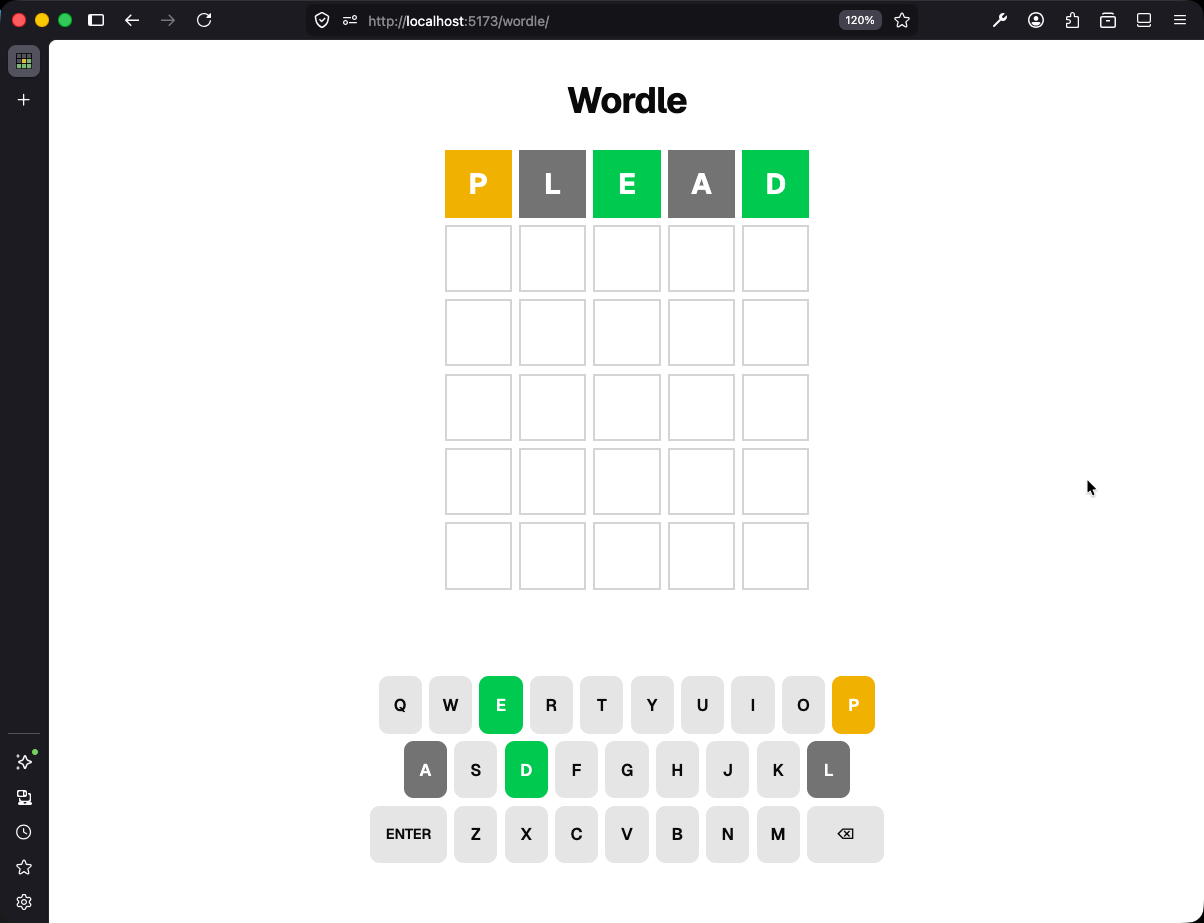
Task: Click the green E tile in grid
Action: pos(627,184)
